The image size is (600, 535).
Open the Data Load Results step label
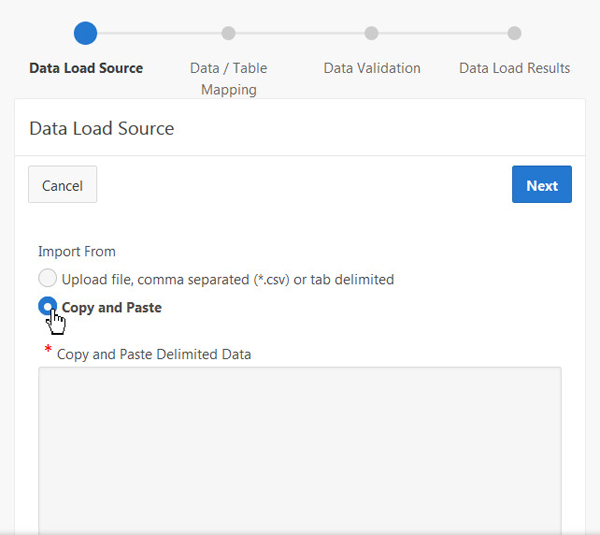point(514,68)
